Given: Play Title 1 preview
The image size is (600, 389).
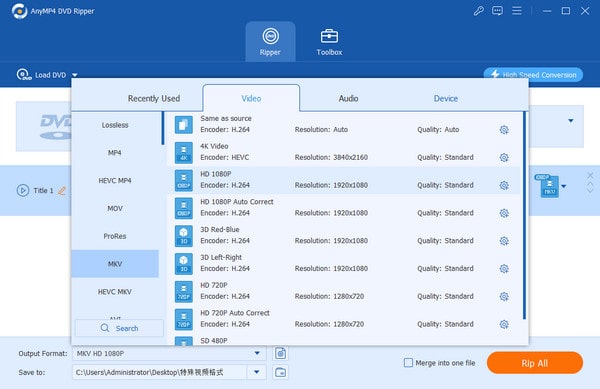Looking at the screenshot, I should coord(23,190).
